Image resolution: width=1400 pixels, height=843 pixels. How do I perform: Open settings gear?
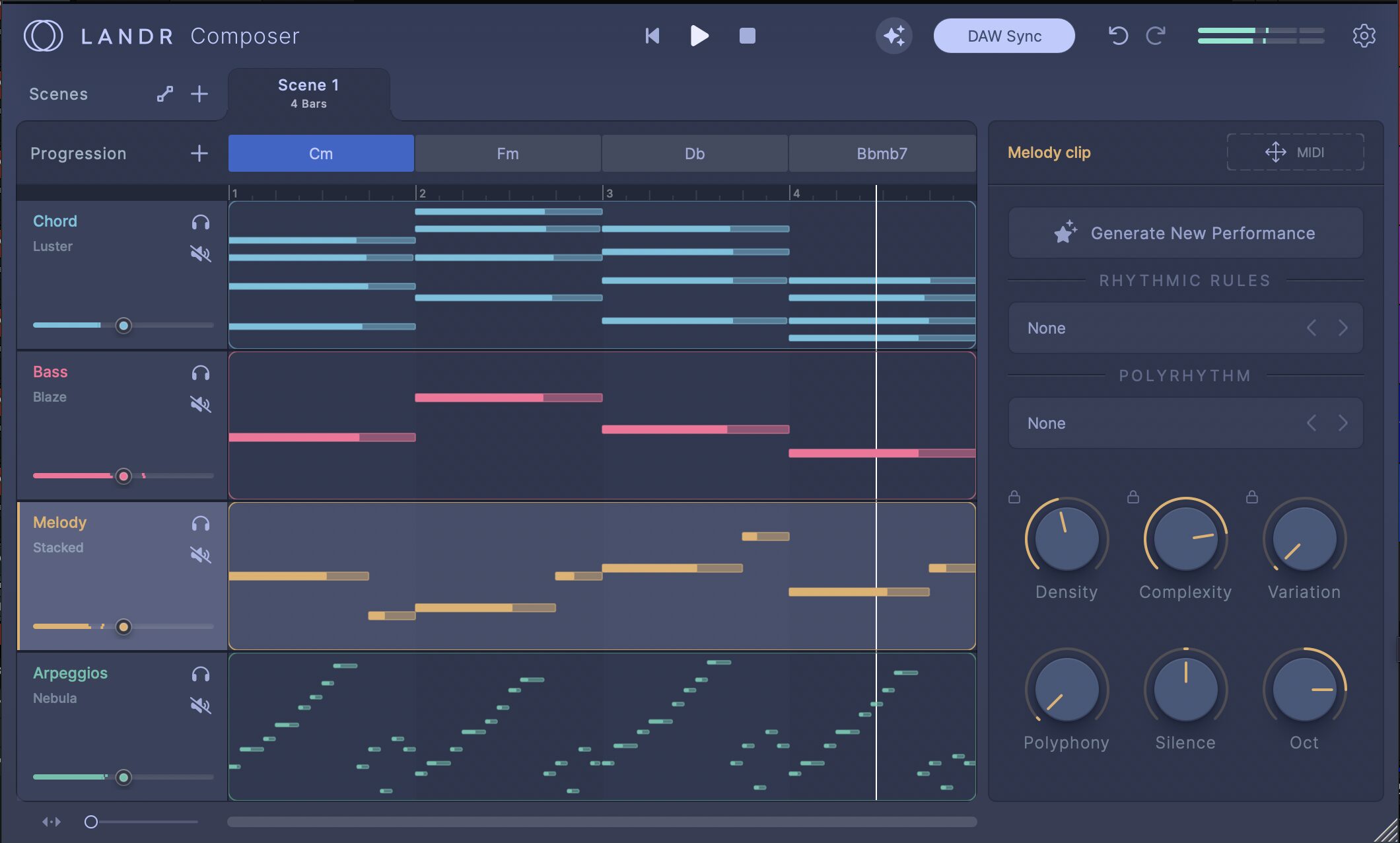[x=1364, y=36]
